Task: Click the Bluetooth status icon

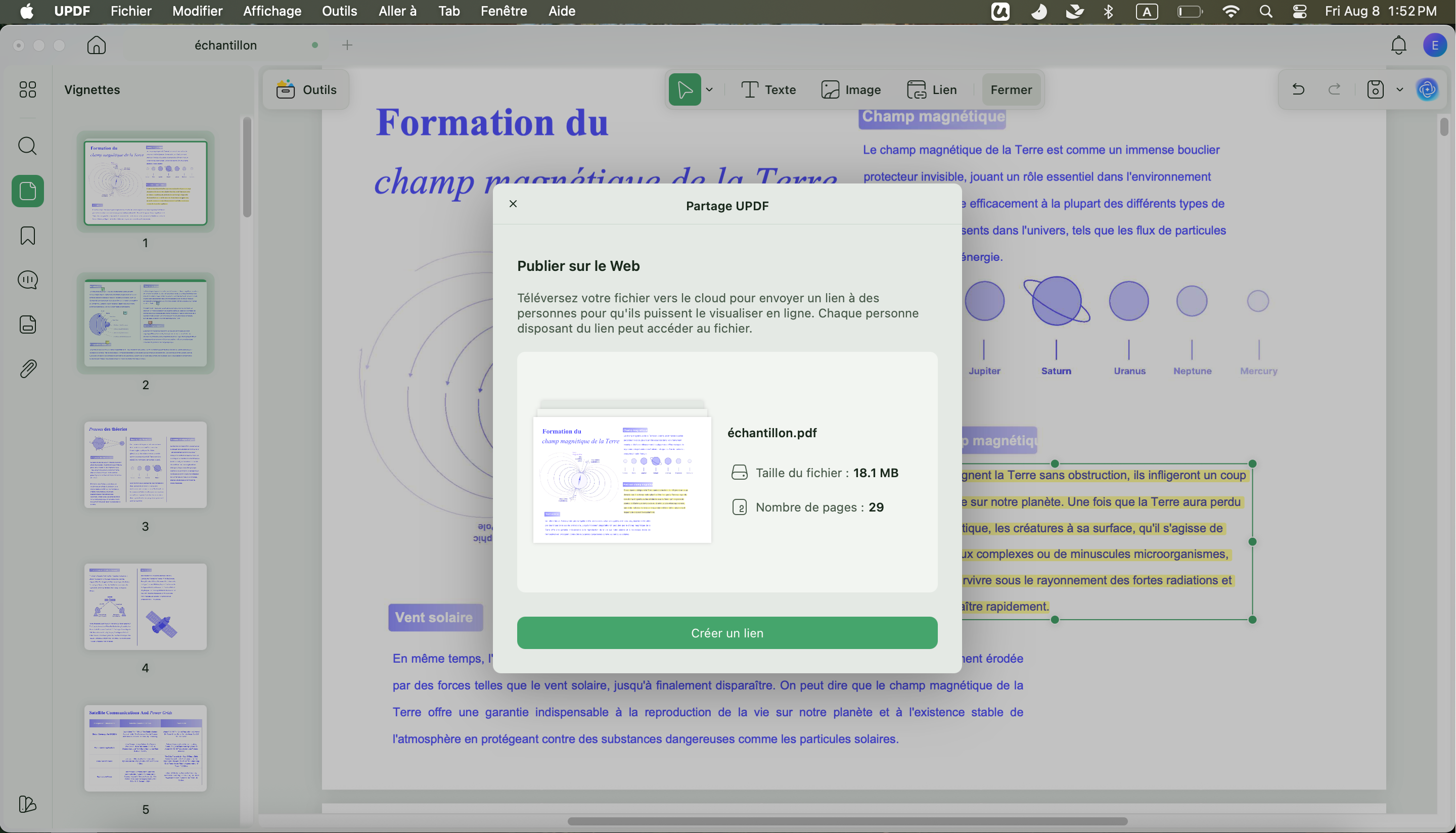Action: 1109,11
